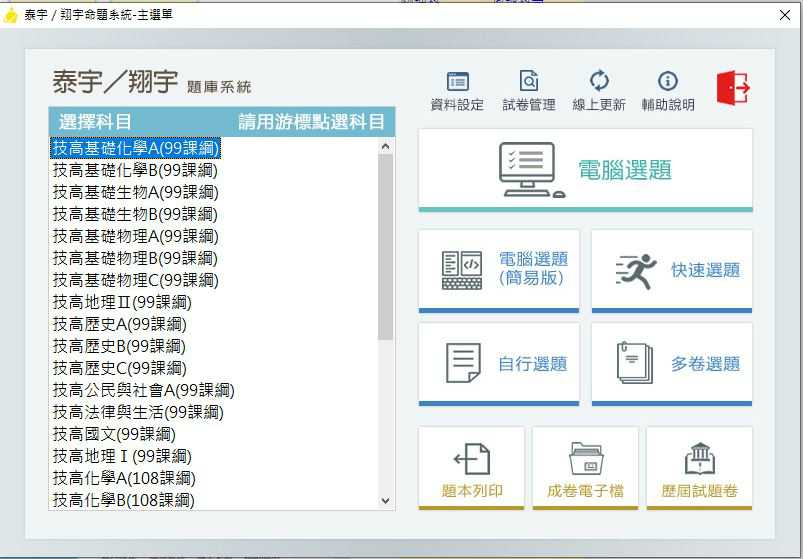Select 技高歷史C(99課綱) subject
This screenshot has height=559, width=803.
tap(120, 368)
